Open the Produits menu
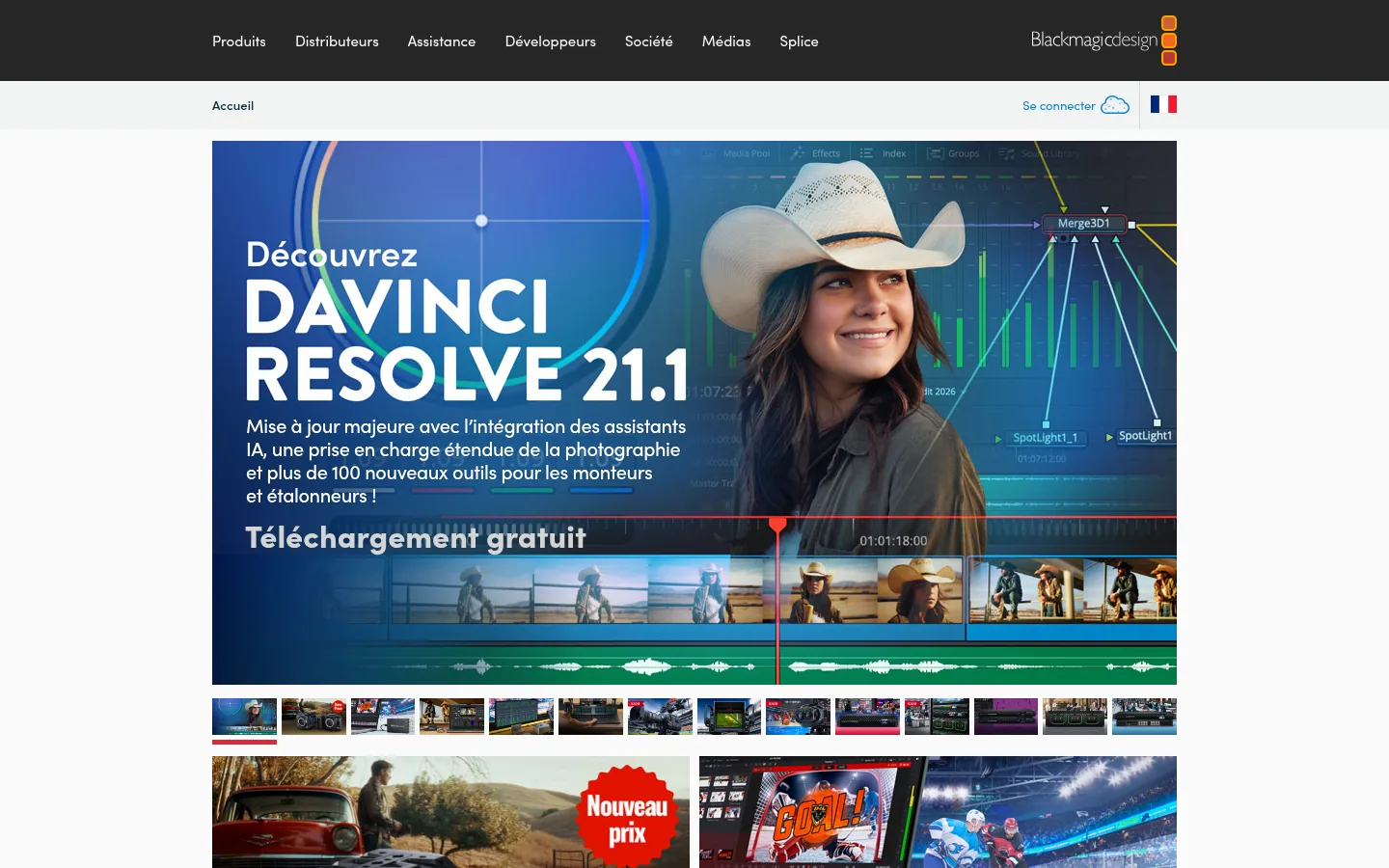 click(x=239, y=41)
